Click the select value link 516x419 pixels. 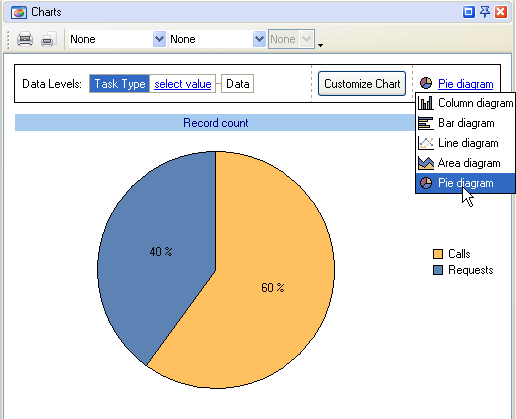click(x=183, y=84)
